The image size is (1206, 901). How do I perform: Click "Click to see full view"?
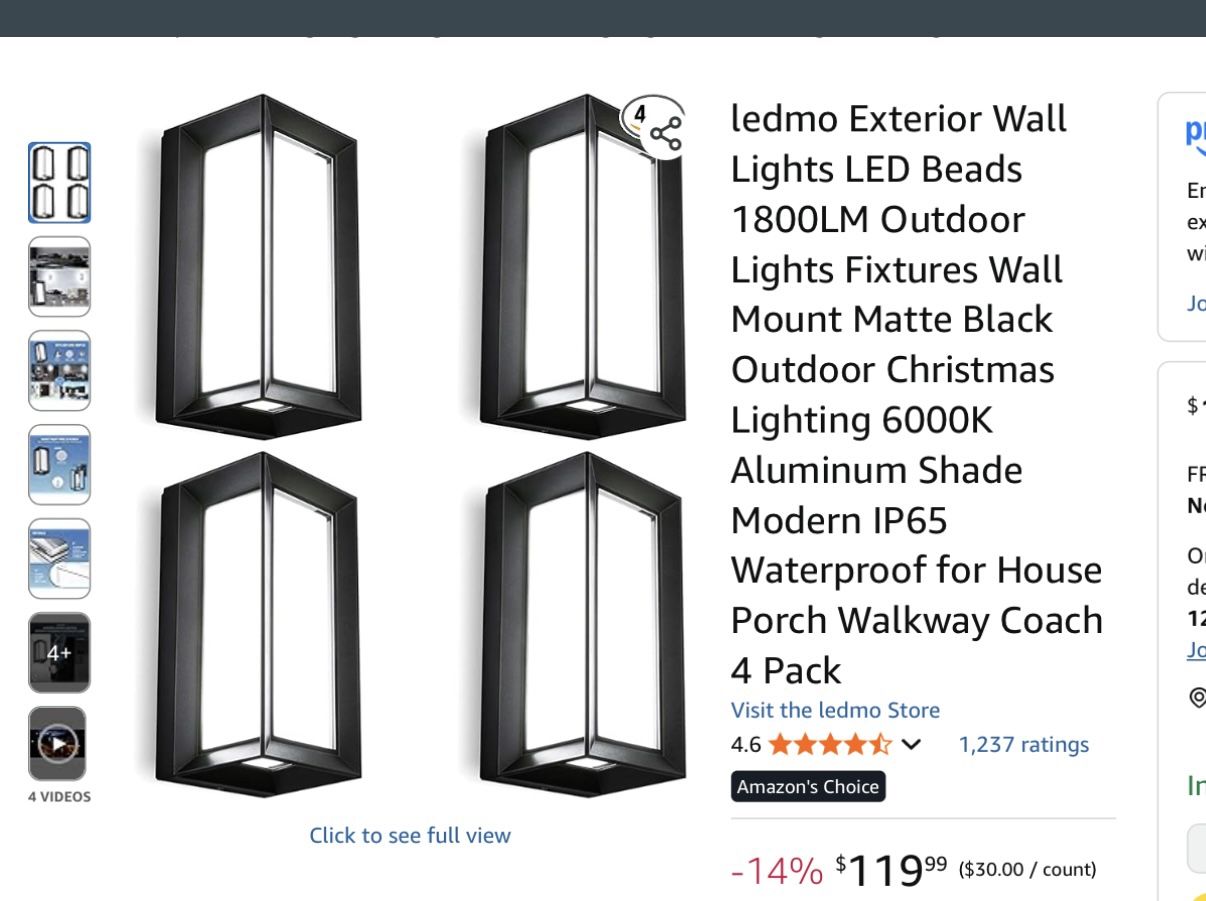point(409,835)
